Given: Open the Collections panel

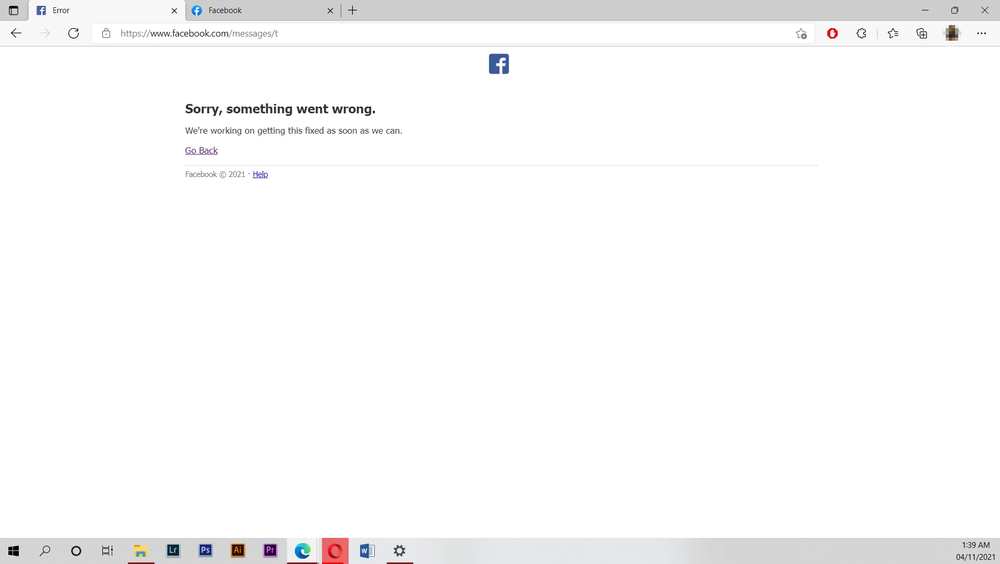Looking at the screenshot, I should [922, 33].
